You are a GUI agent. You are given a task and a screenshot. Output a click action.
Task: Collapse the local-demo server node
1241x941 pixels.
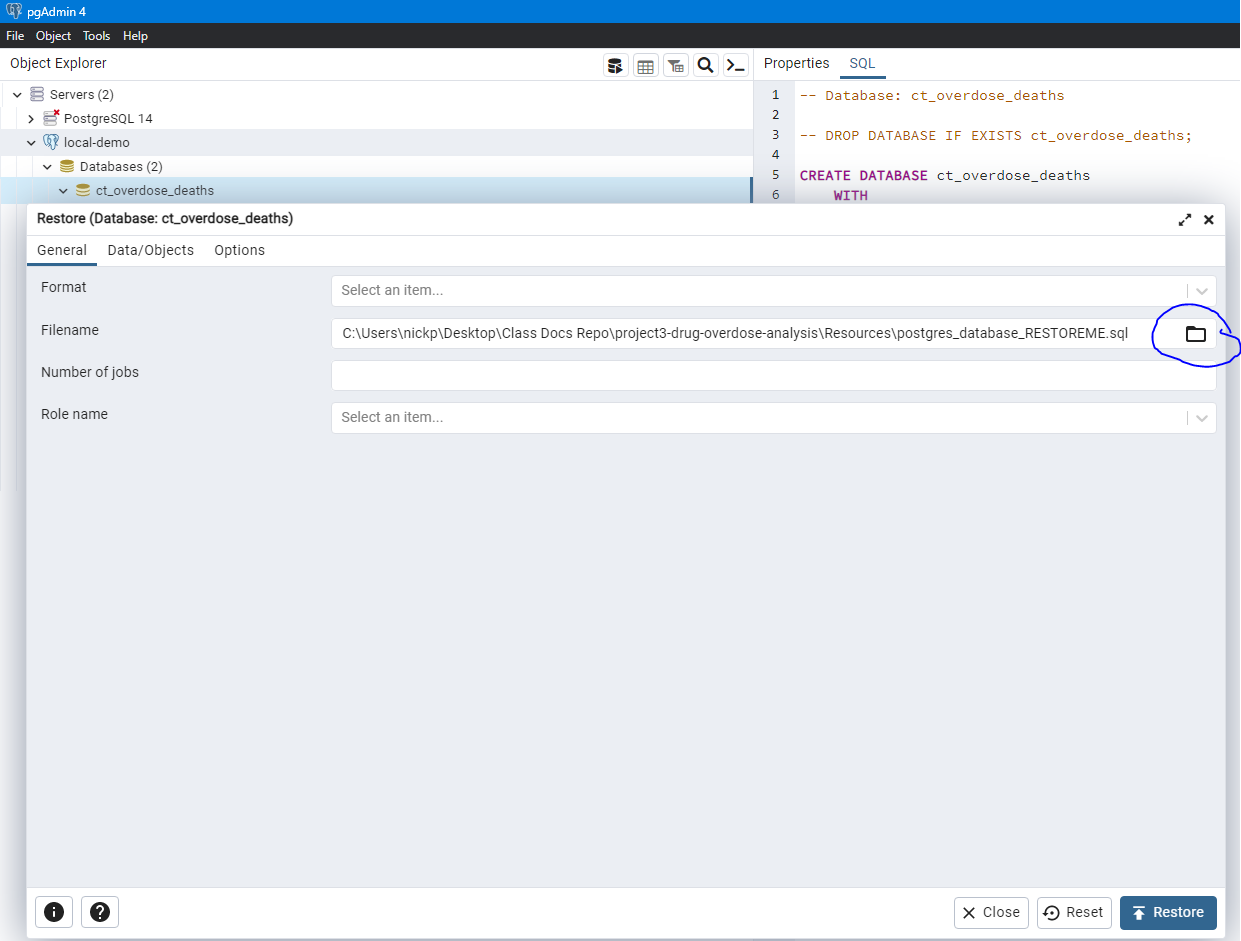pyautogui.click(x=31, y=142)
